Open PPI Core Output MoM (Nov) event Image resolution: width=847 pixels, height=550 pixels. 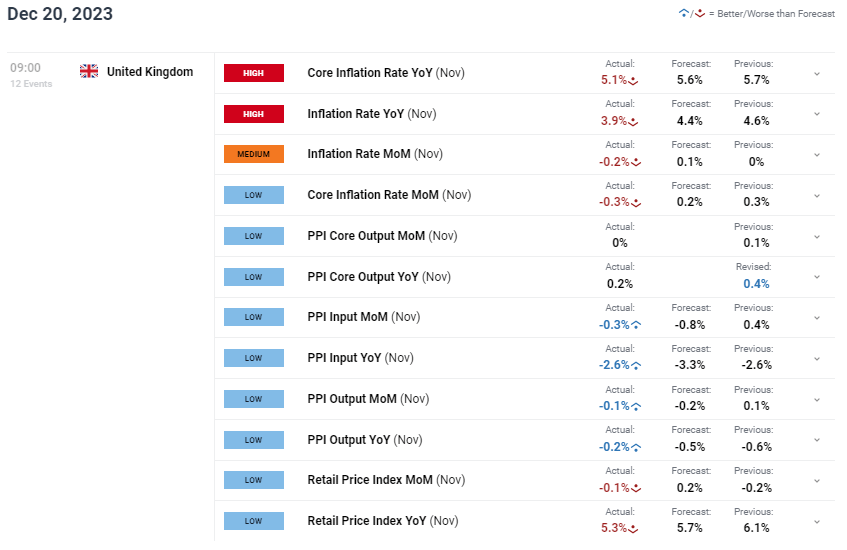pyautogui.click(x=382, y=236)
